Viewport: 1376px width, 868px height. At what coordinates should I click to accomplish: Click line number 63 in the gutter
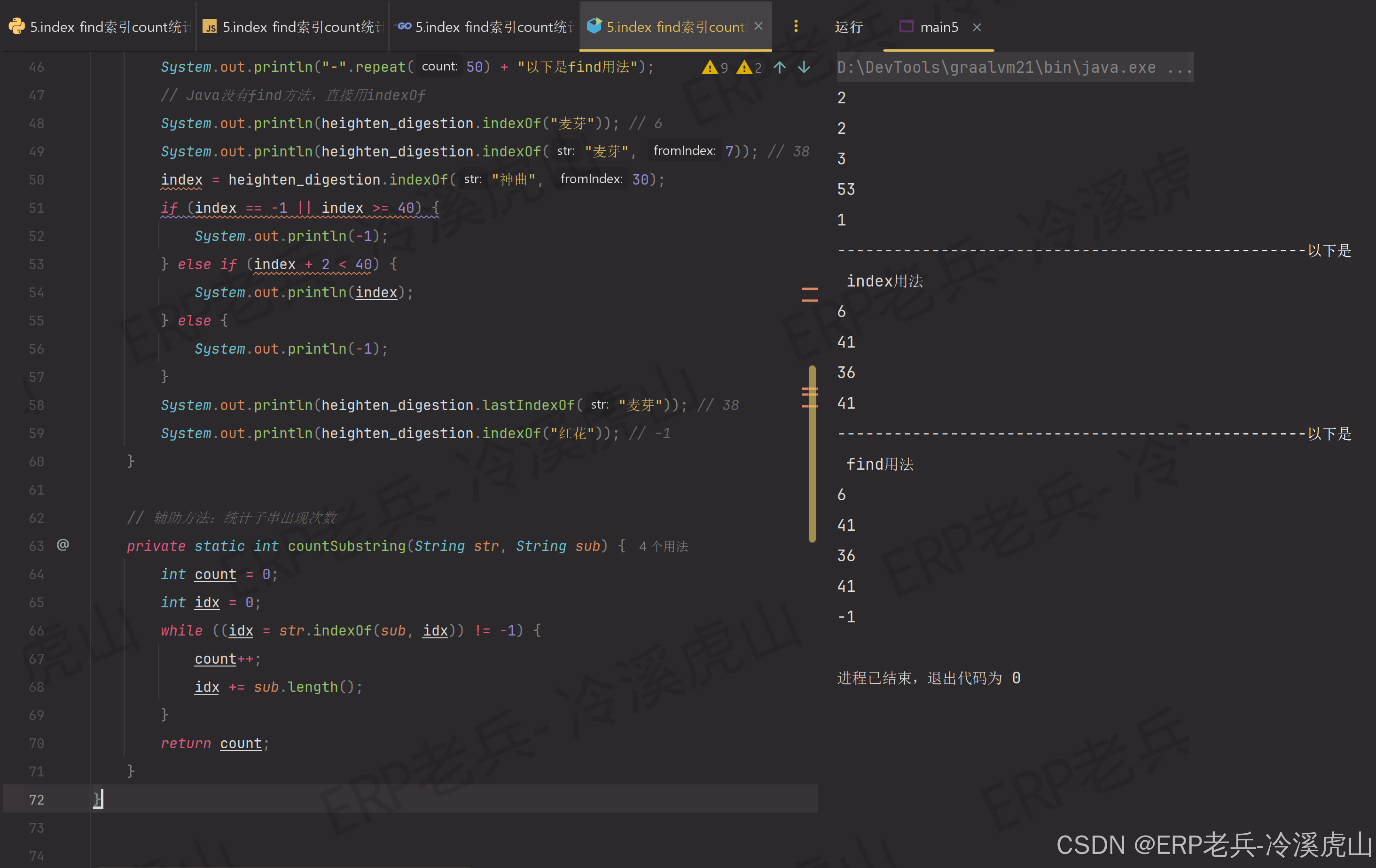coord(36,546)
